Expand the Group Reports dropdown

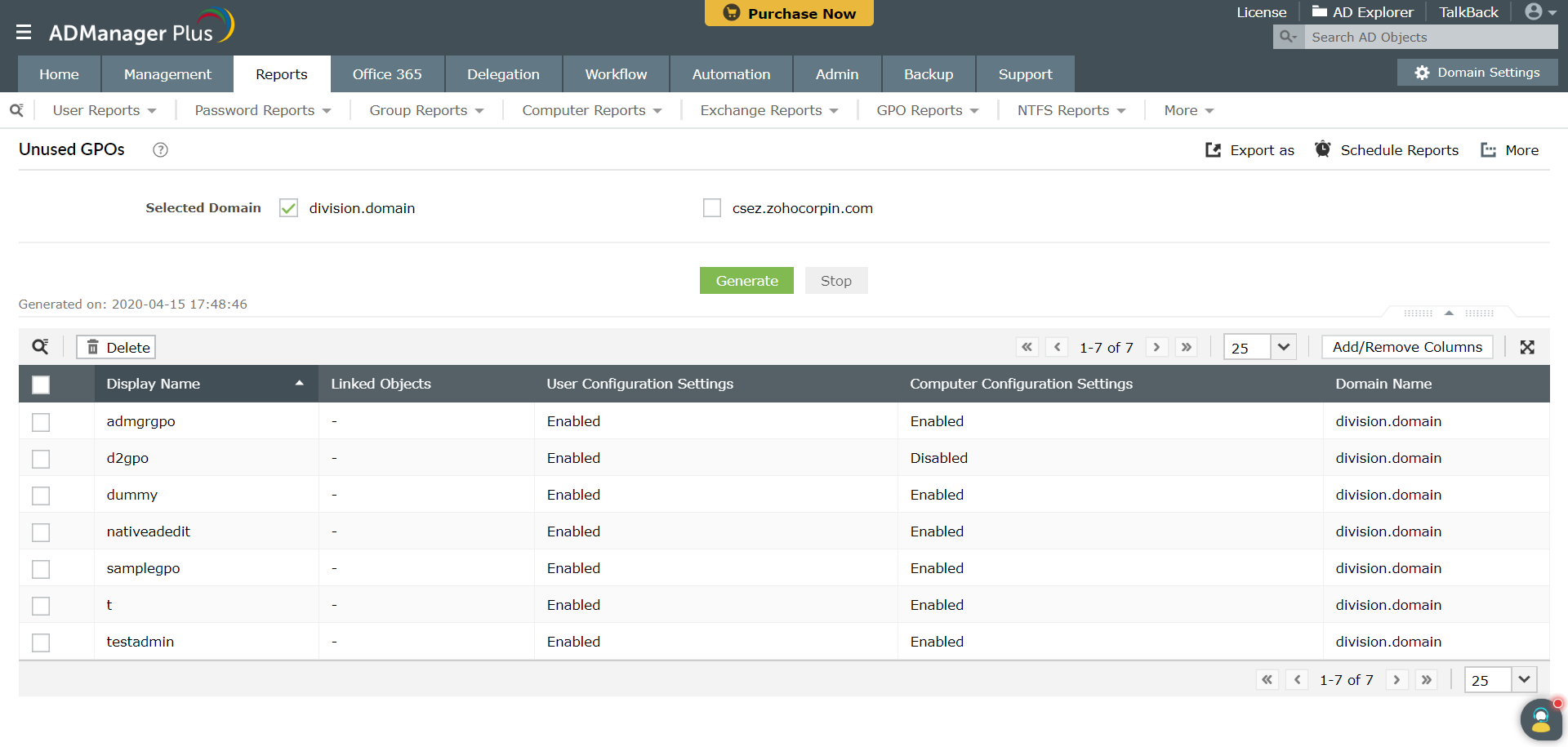(426, 110)
